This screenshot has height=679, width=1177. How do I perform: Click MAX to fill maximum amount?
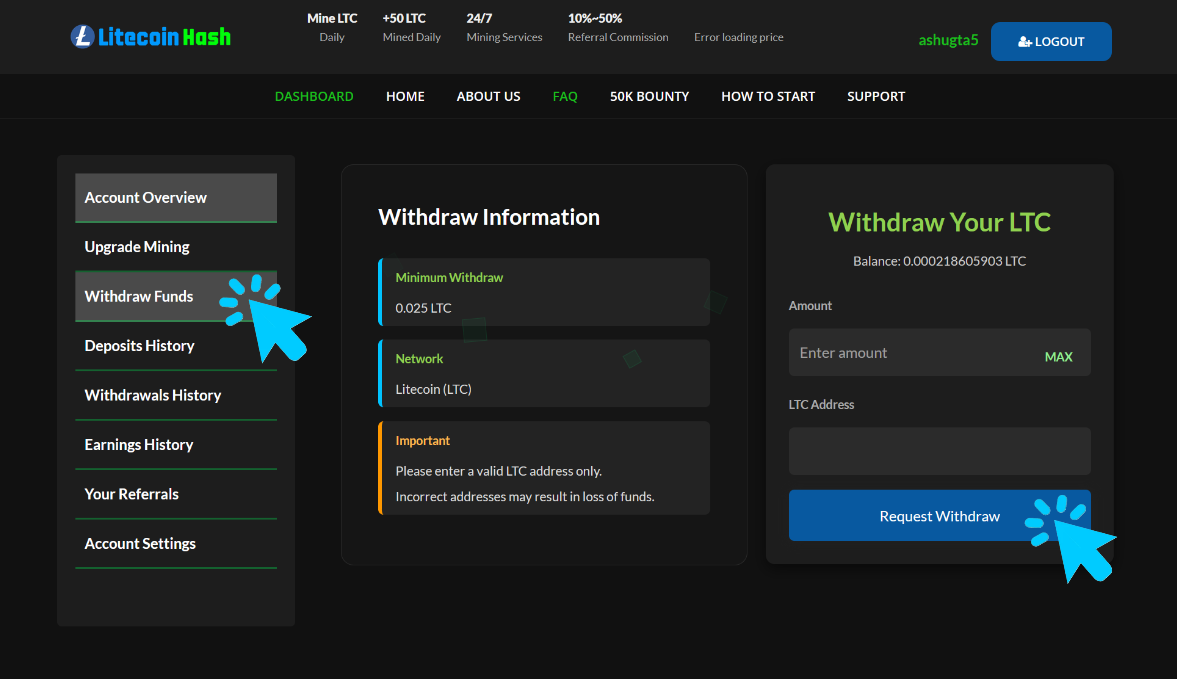(1059, 356)
